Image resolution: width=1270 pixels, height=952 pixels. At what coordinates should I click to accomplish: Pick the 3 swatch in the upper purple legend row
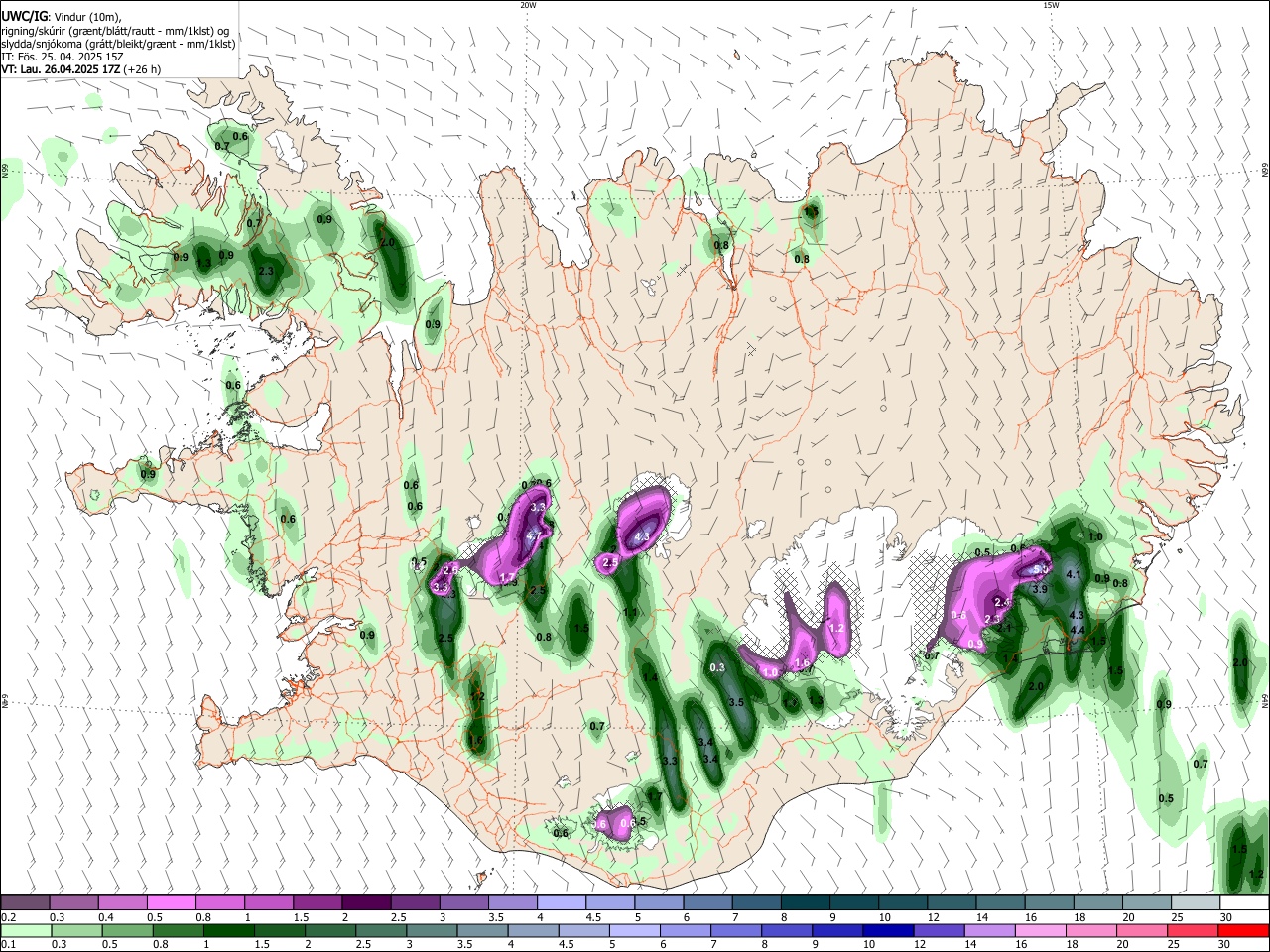(x=463, y=902)
